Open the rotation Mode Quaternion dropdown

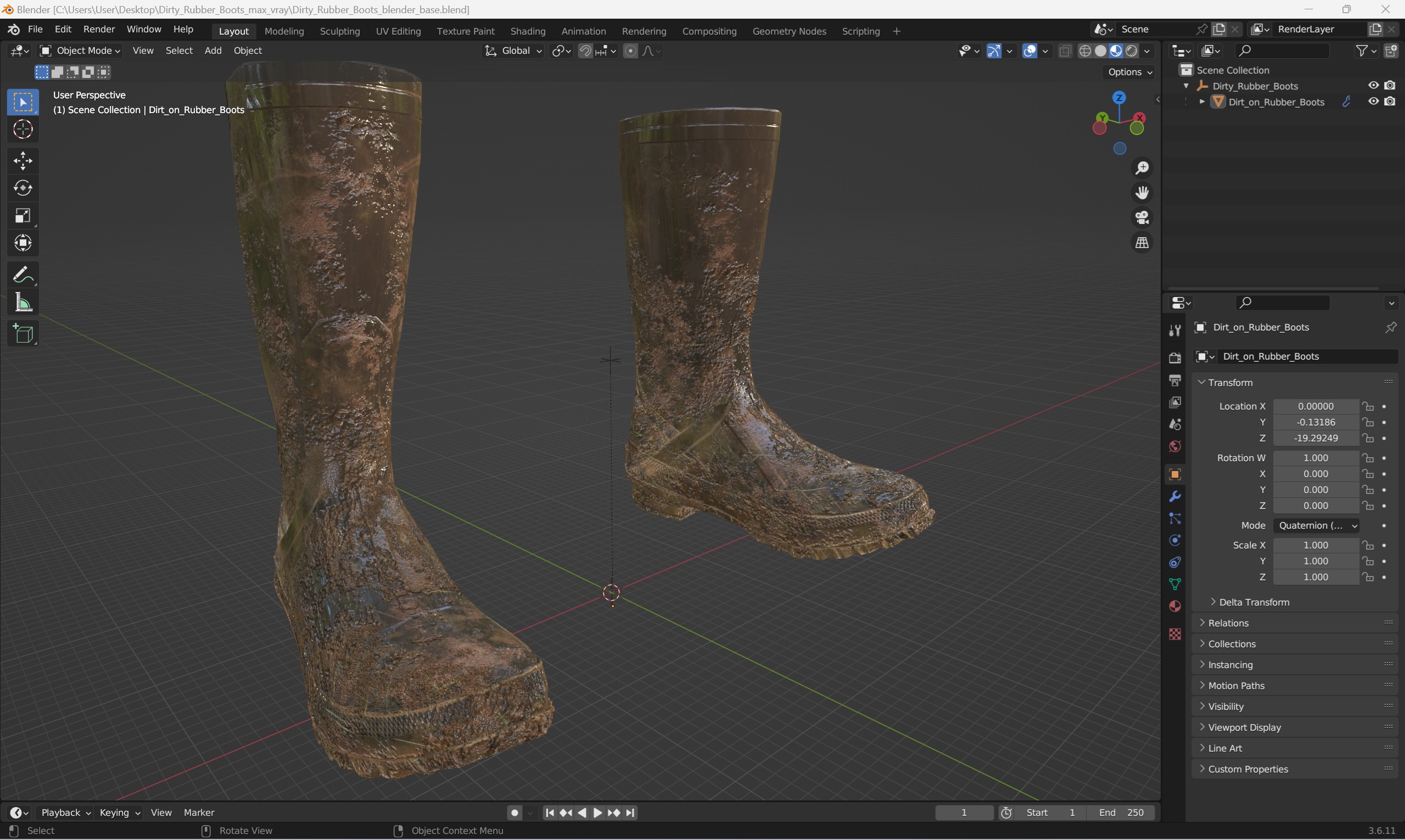tap(1316, 525)
